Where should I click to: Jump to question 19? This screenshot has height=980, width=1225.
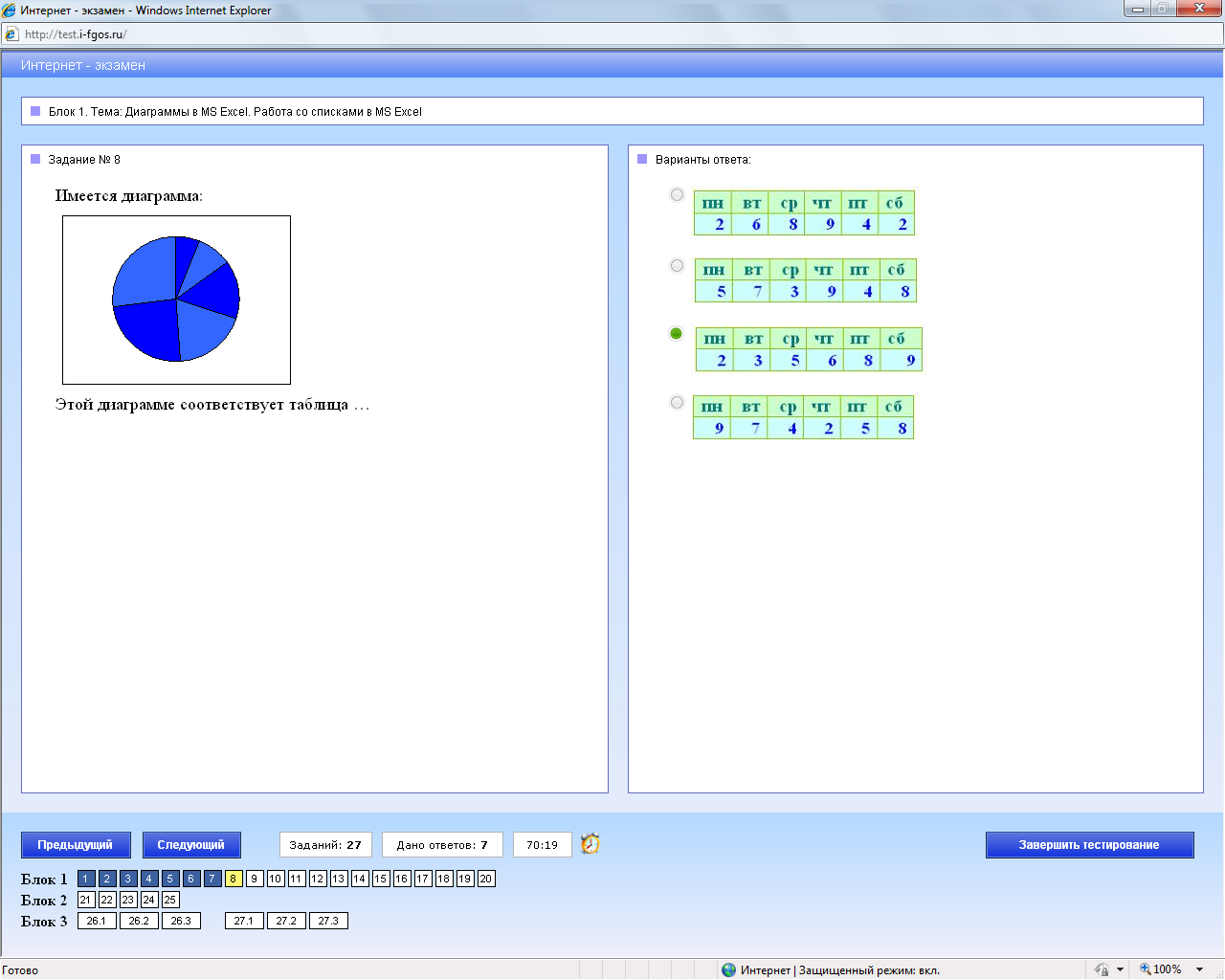pos(465,879)
